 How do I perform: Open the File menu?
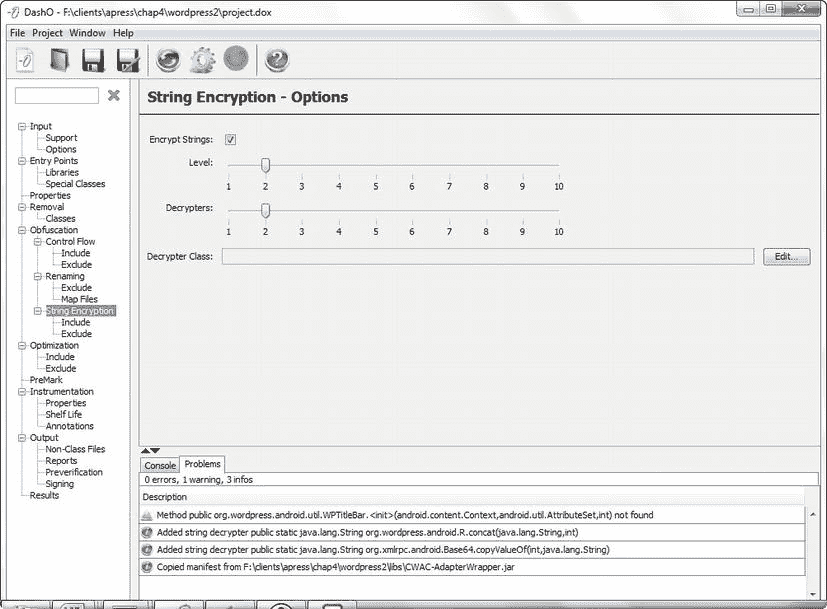[17, 33]
